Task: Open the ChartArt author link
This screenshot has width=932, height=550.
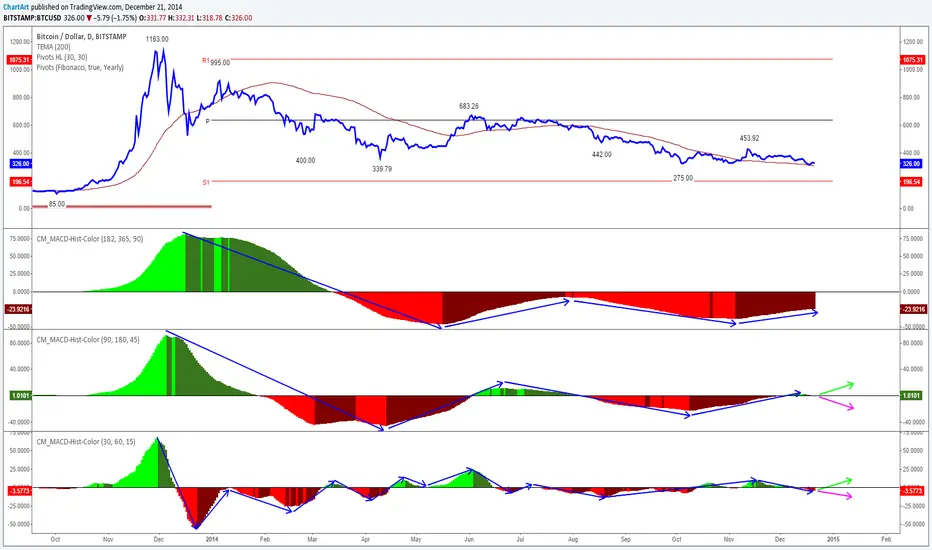Action: tap(15, 7)
